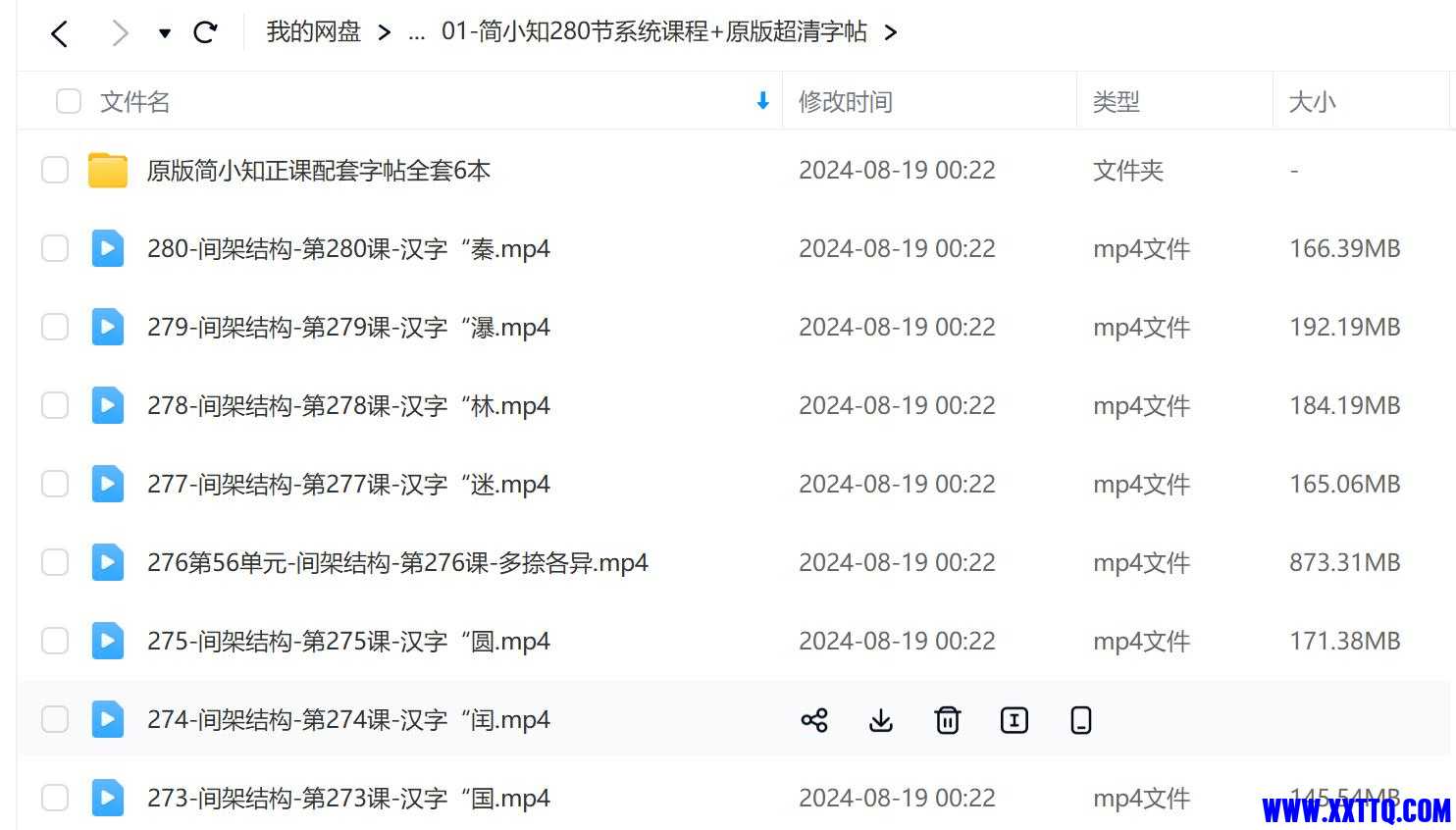Screen dimensions: 1456x830
Task: Go forward with the right arrow
Action: point(120,34)
